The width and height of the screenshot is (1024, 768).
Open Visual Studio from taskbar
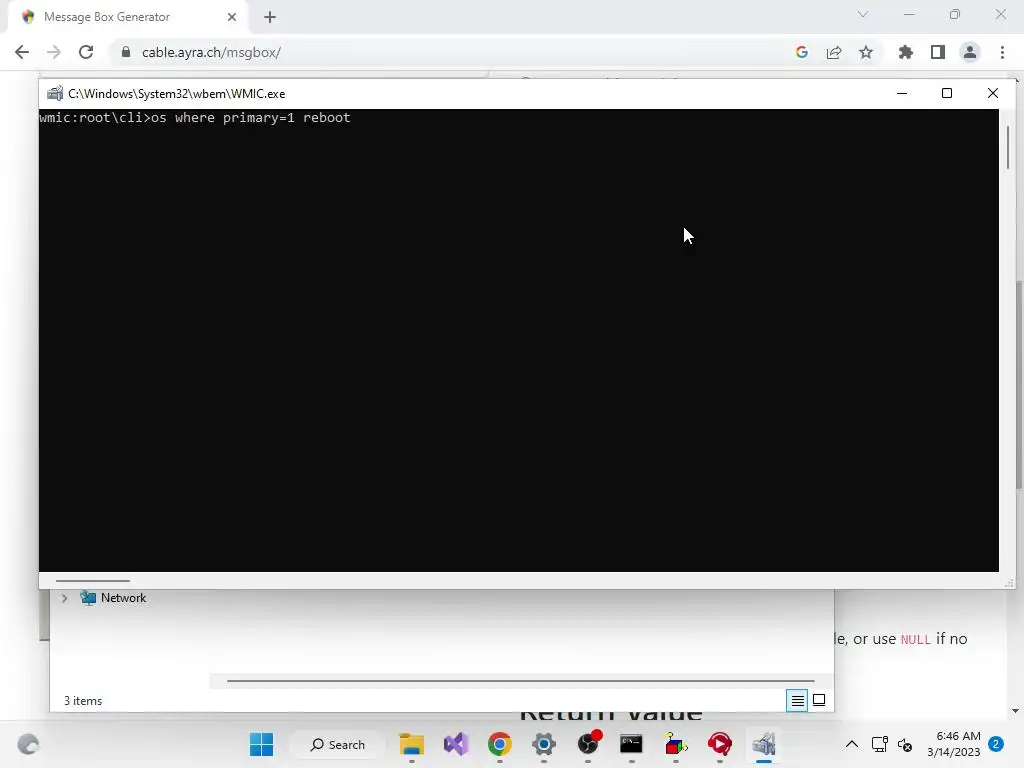(x=456, y=744)
